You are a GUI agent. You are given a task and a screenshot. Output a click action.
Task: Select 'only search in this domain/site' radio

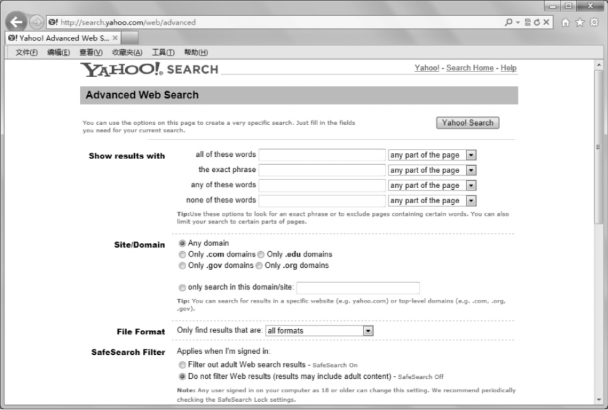tap(182, 287)
